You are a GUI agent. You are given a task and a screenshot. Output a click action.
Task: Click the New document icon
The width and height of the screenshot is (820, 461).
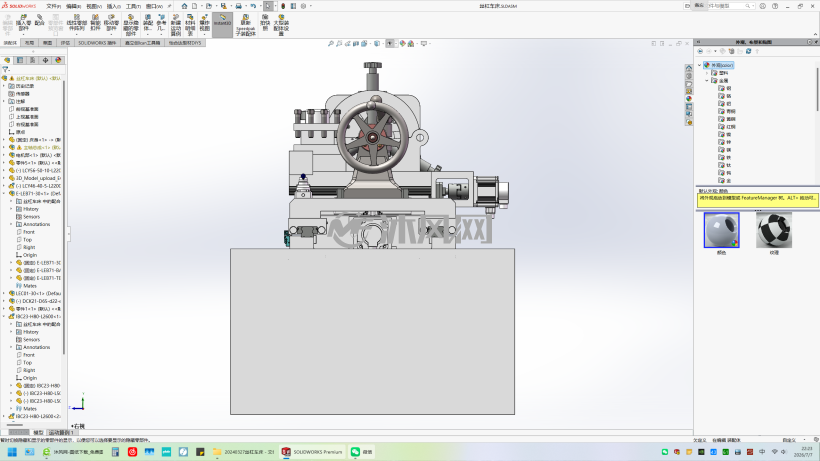(x=195, y=6)
